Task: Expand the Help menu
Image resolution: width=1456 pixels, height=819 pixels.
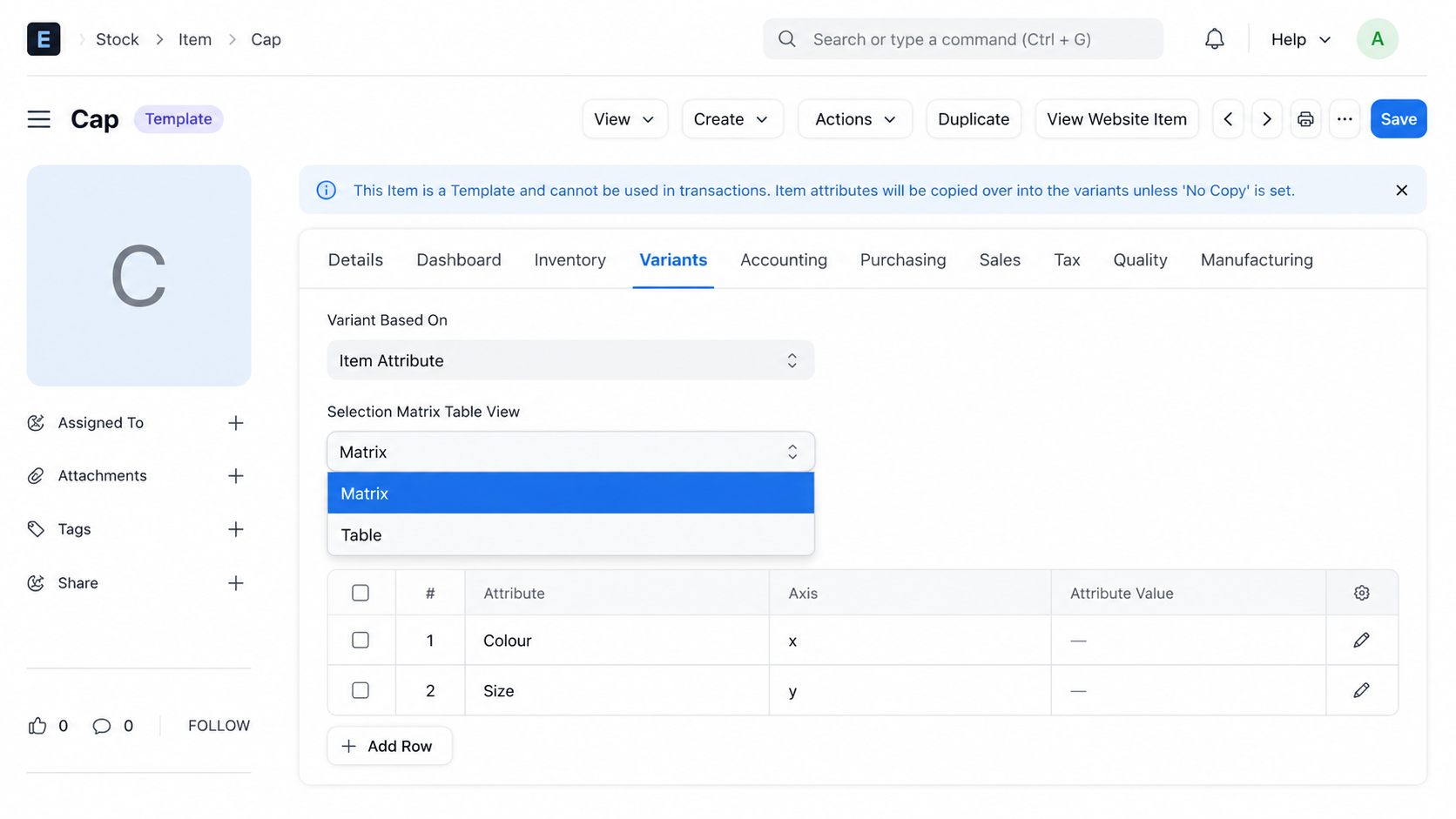Action: click(x=1300, y=39)
